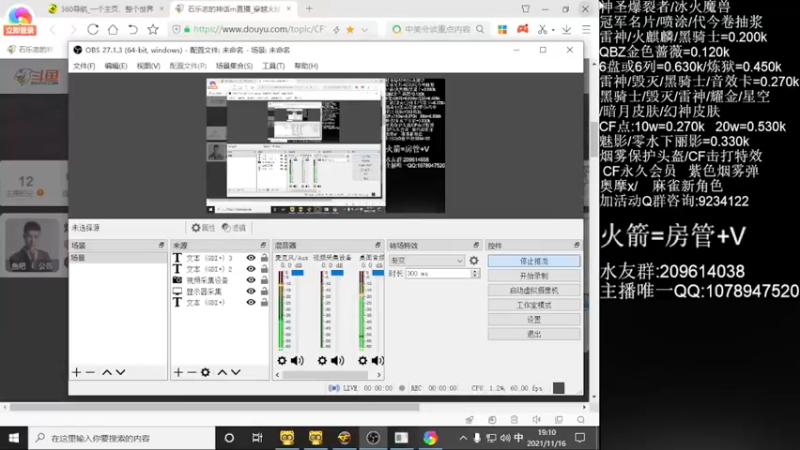The image size is (800, 450).
Task: Open the 渐变 transition dropdown
Action: [x=427, y=260]
